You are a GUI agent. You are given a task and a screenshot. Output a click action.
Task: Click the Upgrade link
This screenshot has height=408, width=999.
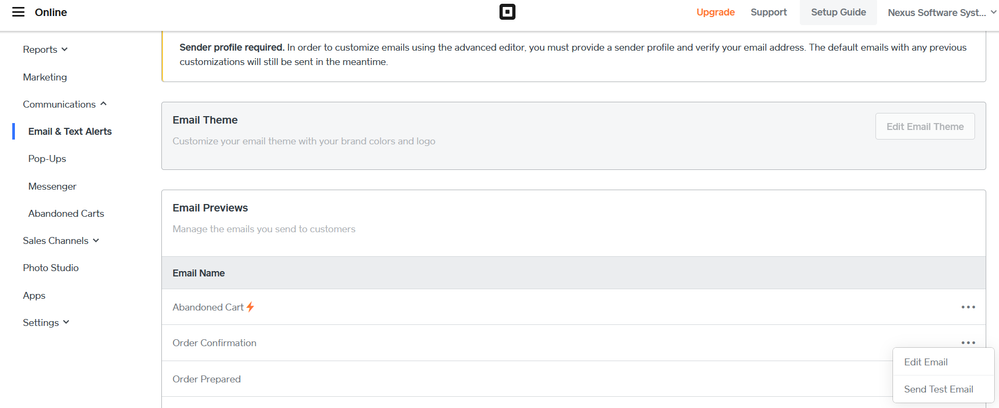click(715, 12)
